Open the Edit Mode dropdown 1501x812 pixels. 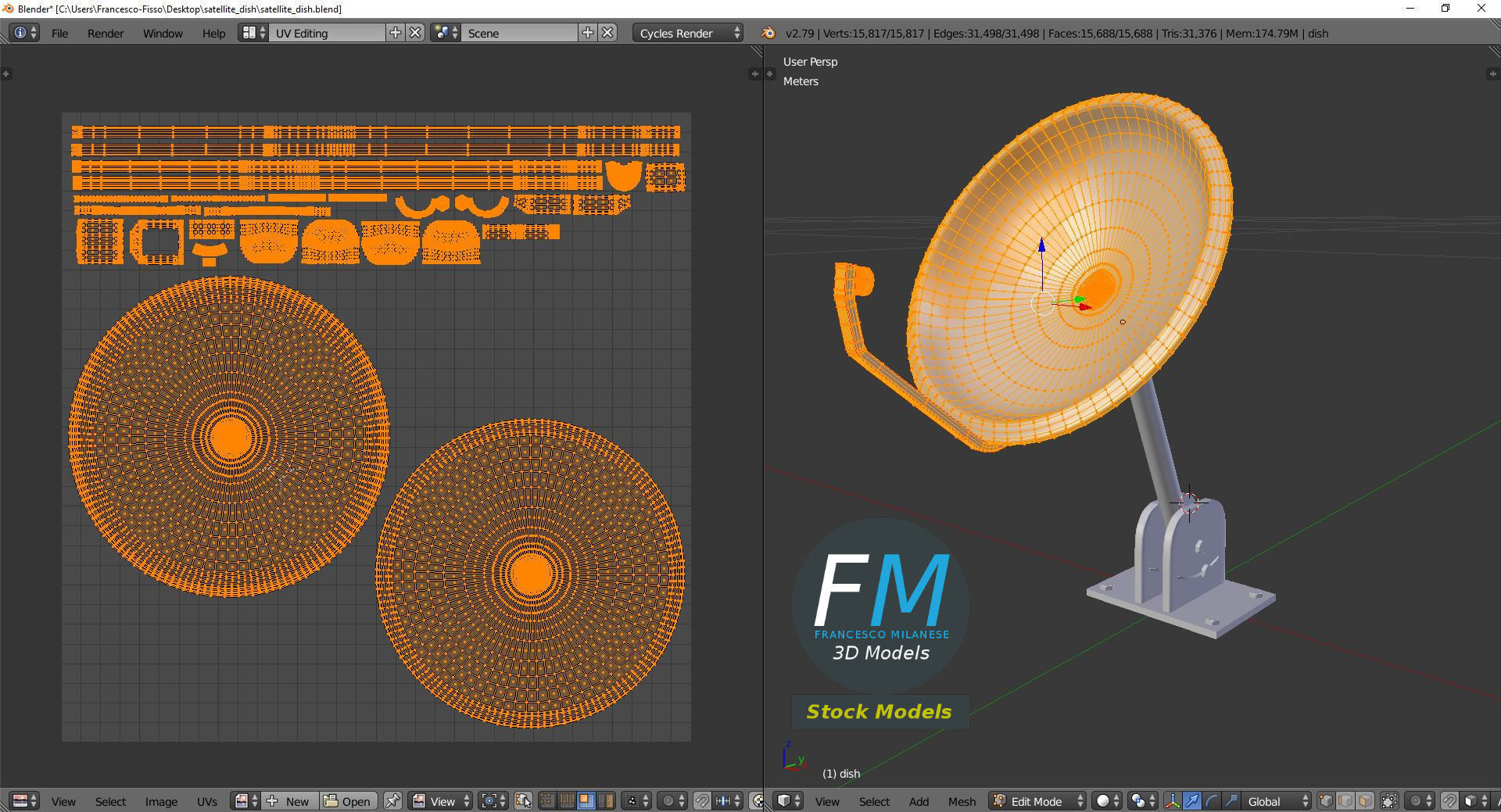(x=1037, y=801)
